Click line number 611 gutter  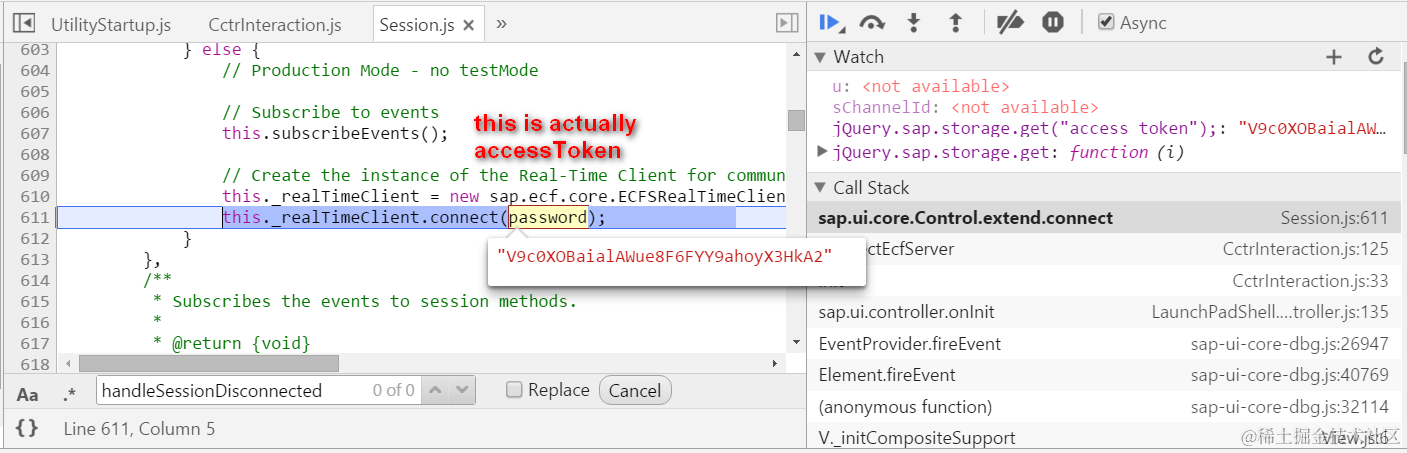(x=34, y=218)
